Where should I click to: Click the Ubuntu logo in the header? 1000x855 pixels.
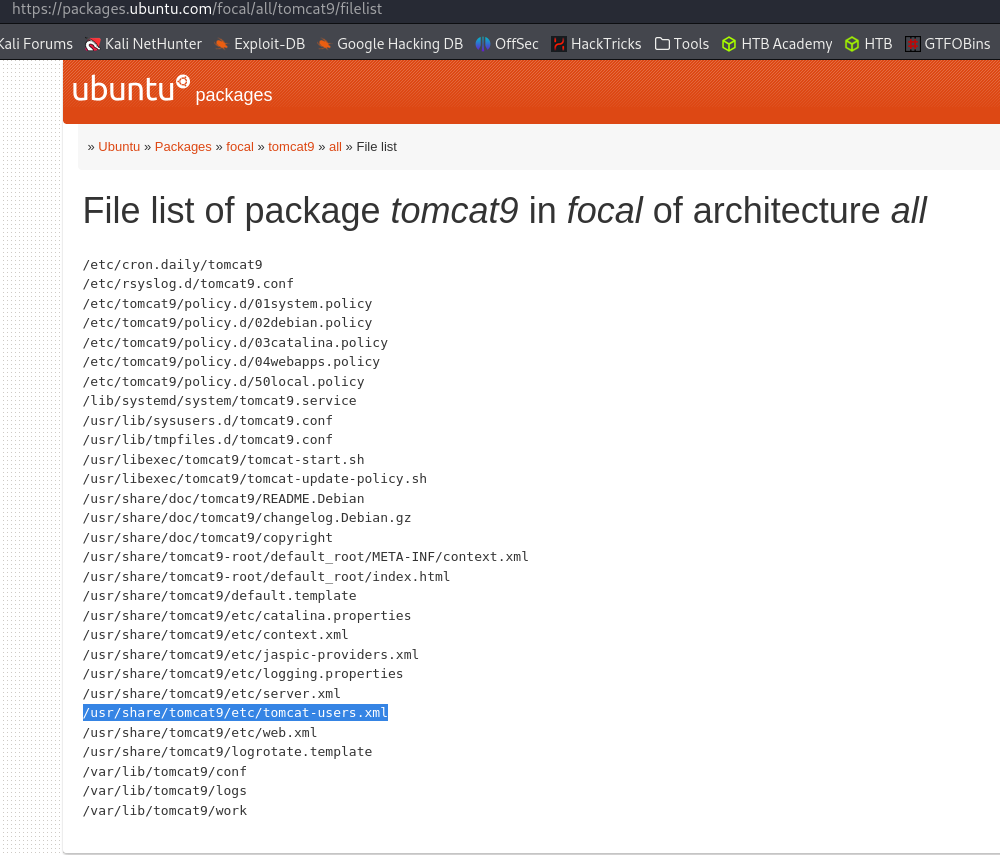click(131, 89)
